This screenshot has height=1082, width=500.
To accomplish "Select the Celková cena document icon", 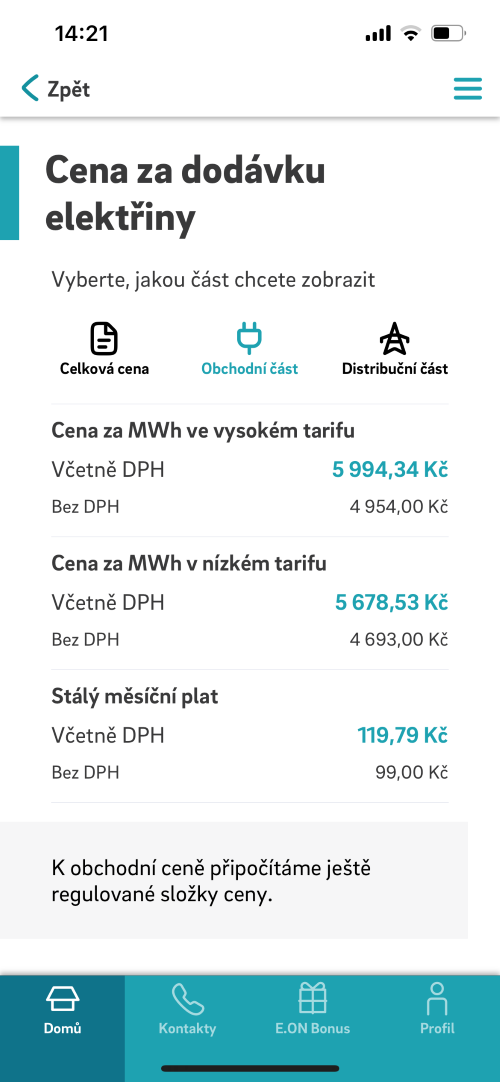I will pos(104,339).
